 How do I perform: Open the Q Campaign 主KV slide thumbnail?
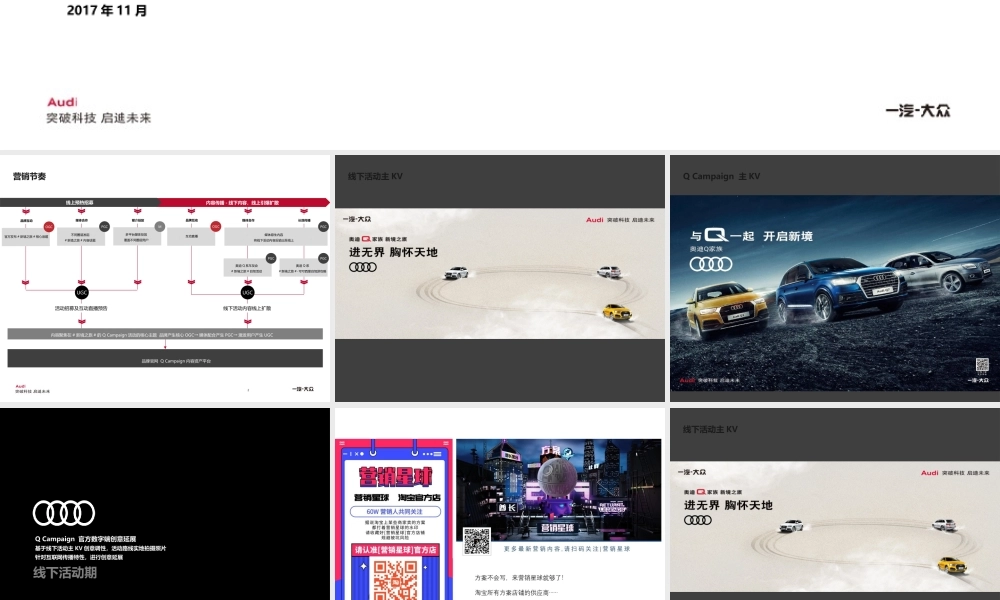(835, 278)
